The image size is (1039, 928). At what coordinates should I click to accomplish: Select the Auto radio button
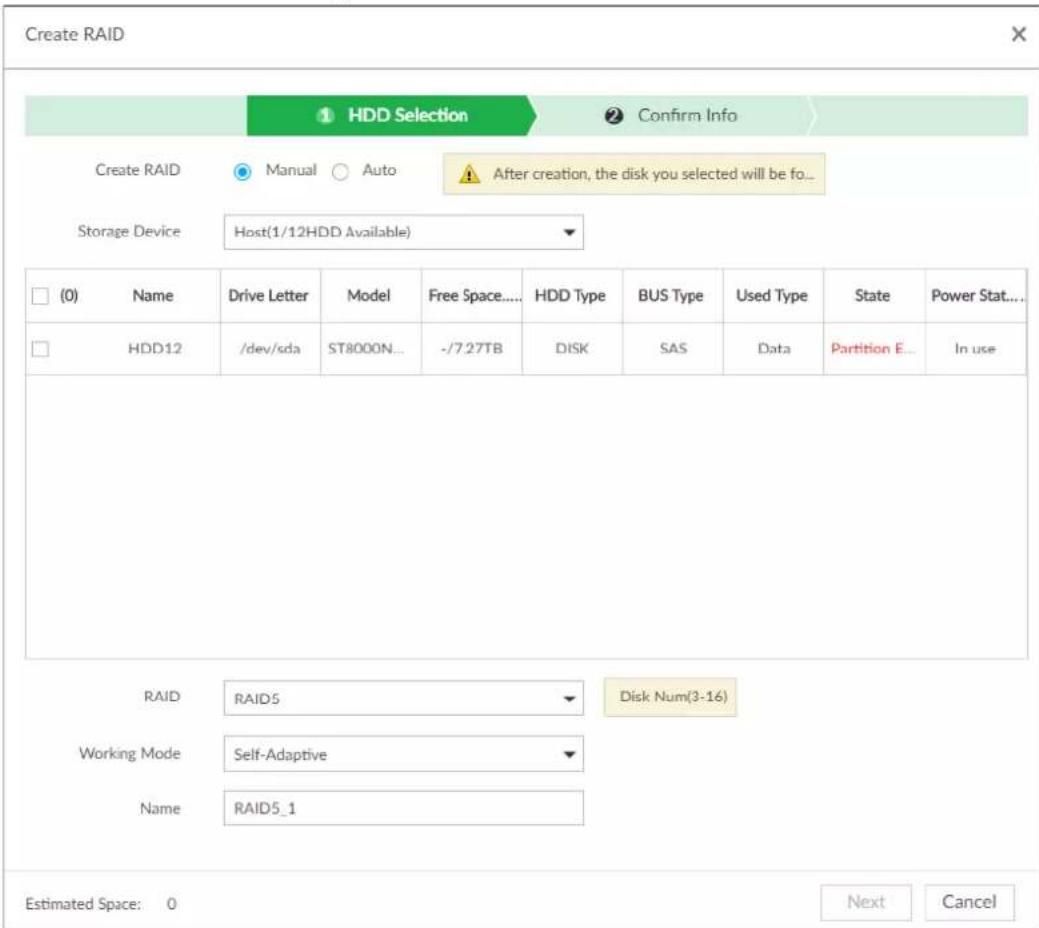341,172
